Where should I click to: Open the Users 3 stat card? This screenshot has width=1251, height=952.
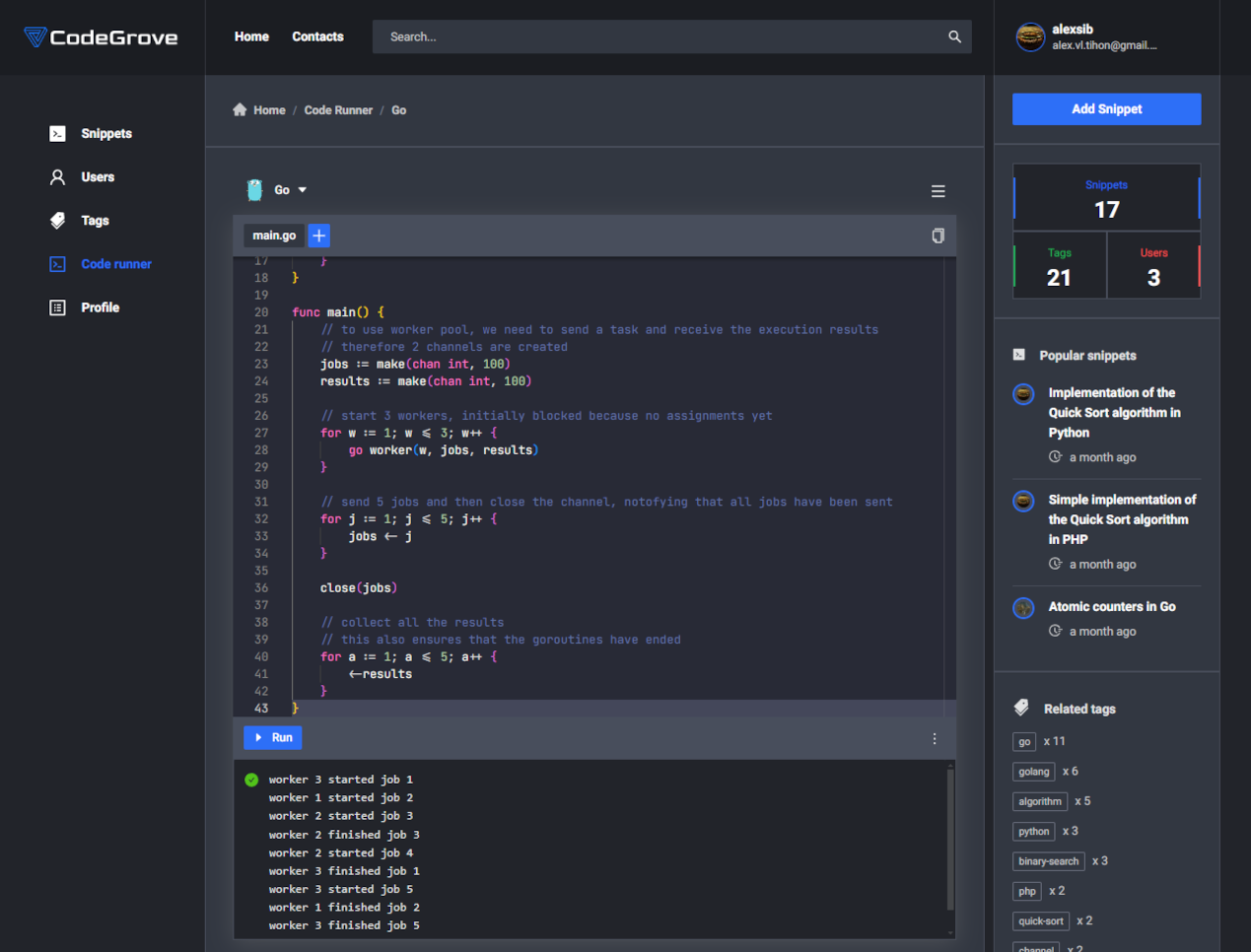pyautogui.click(x=1153, y=266)
